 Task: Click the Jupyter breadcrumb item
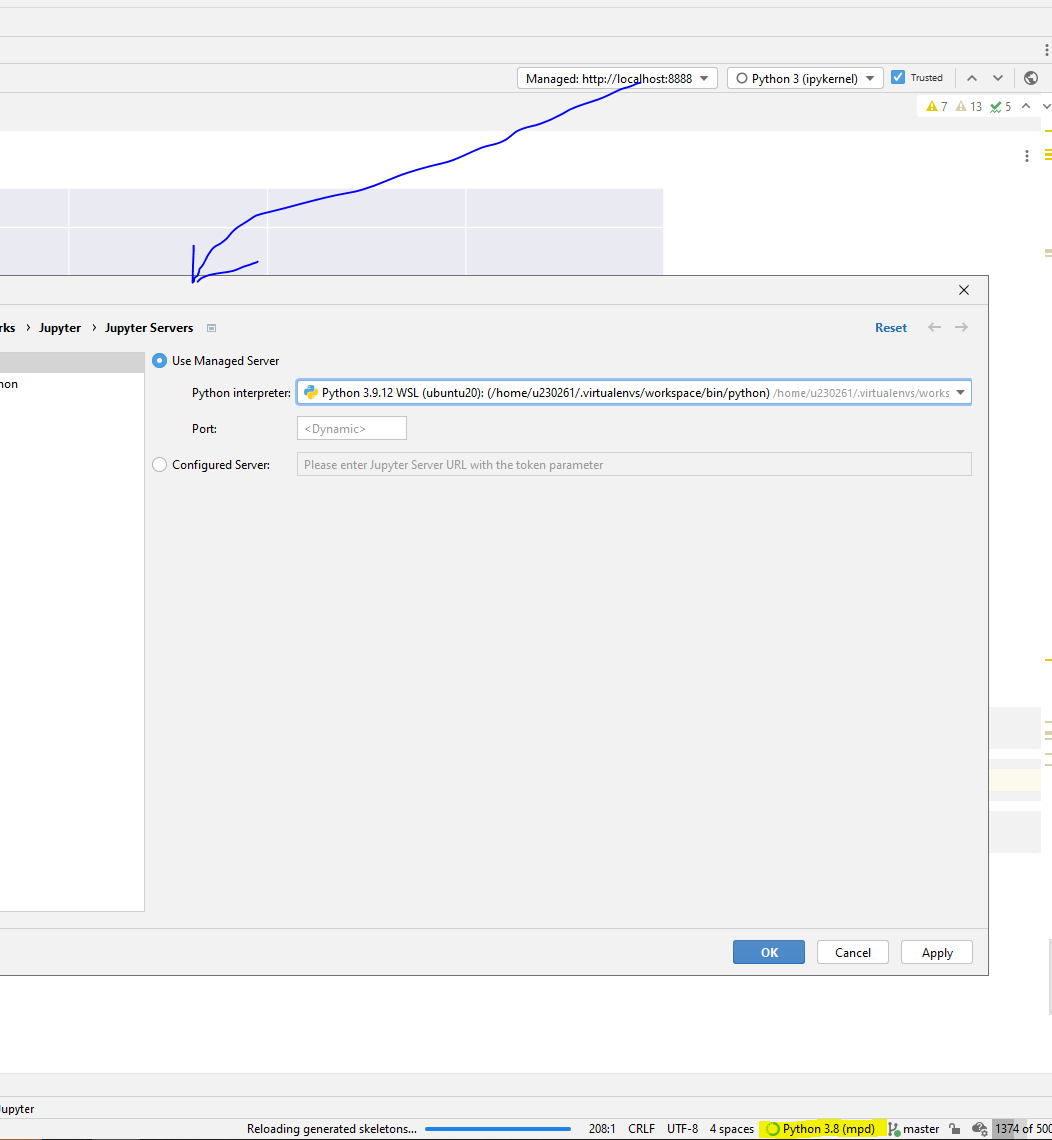point(60,328)
